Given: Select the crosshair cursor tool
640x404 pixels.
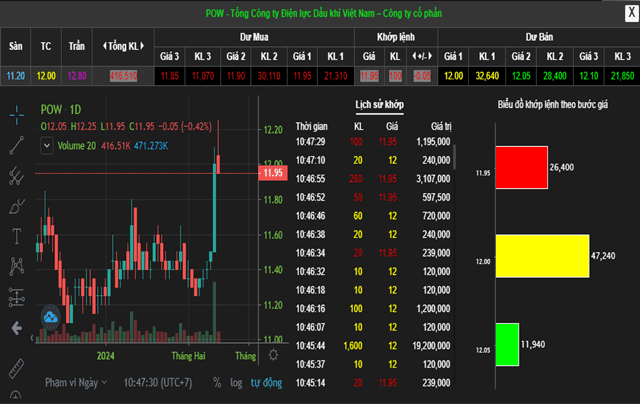Looking at the screenshot, I should [17, 115].
